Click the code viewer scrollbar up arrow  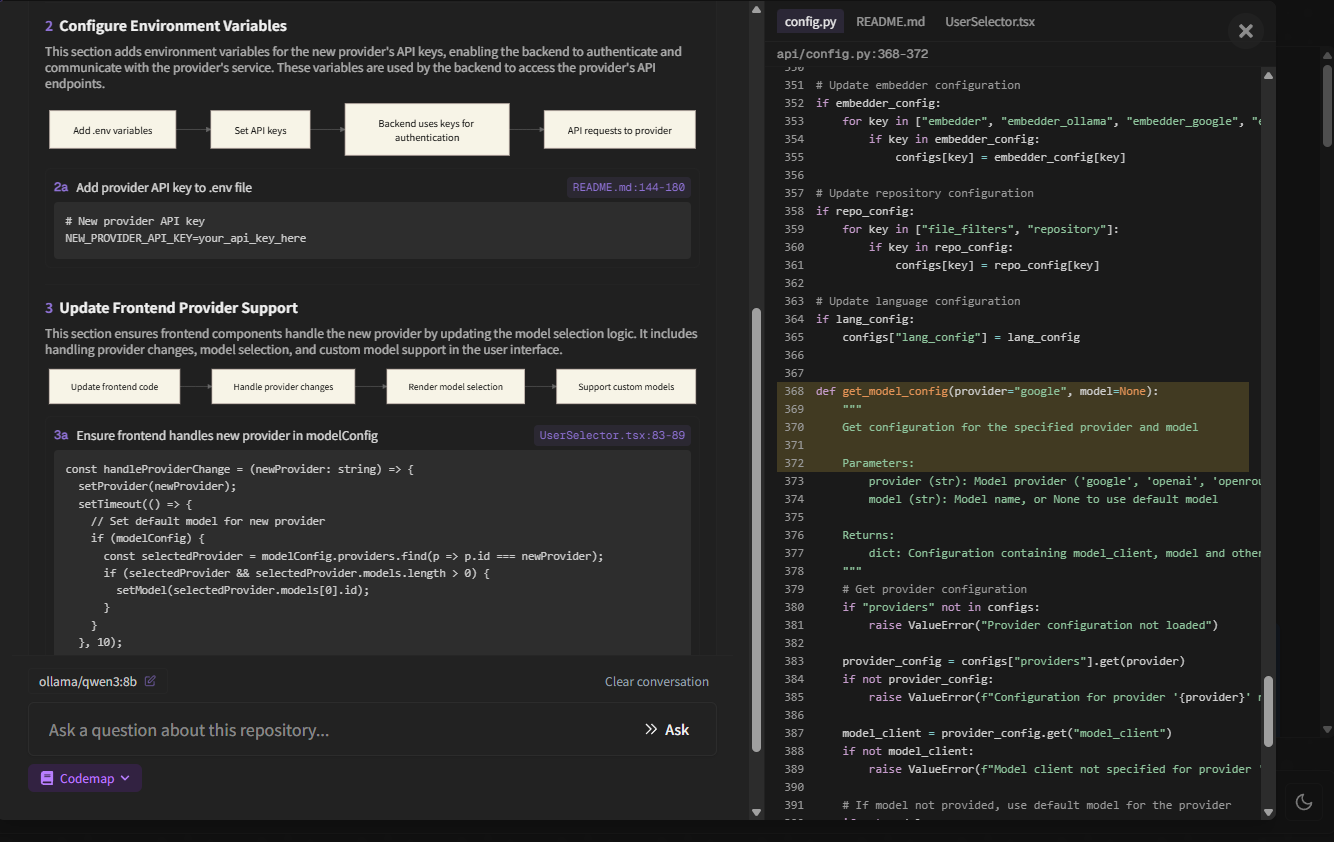click(1268, 75)
